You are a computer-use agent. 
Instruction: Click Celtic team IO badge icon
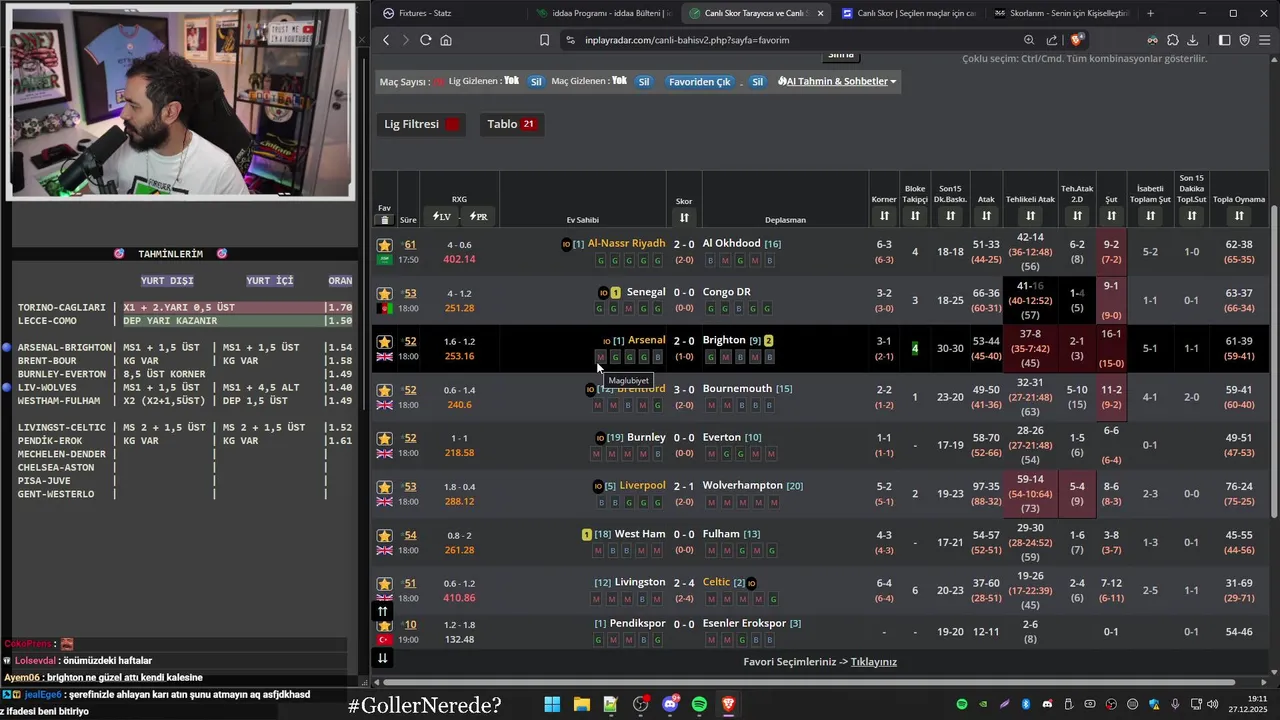(x=751, y=583)
